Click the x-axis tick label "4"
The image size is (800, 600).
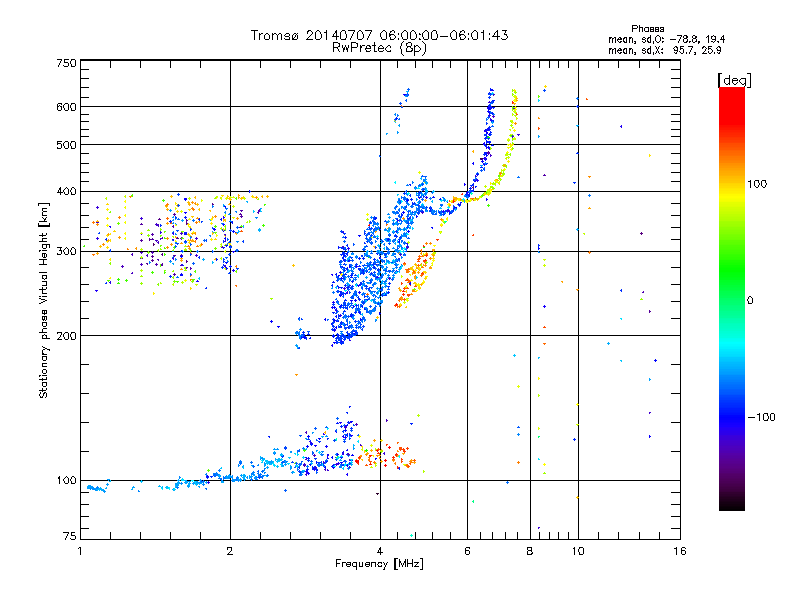coord(380,551)
